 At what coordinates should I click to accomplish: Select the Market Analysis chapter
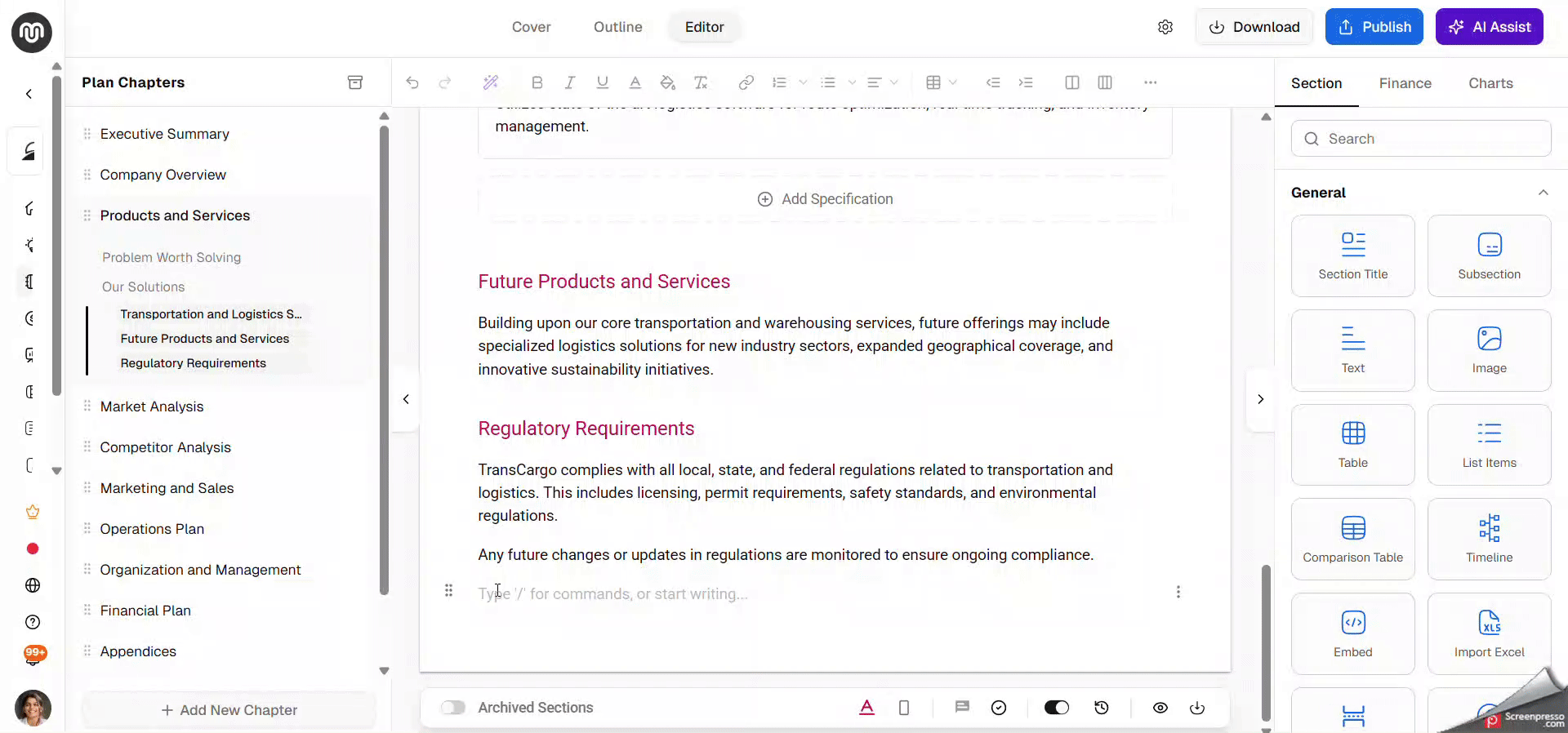[x=152, y=406]
